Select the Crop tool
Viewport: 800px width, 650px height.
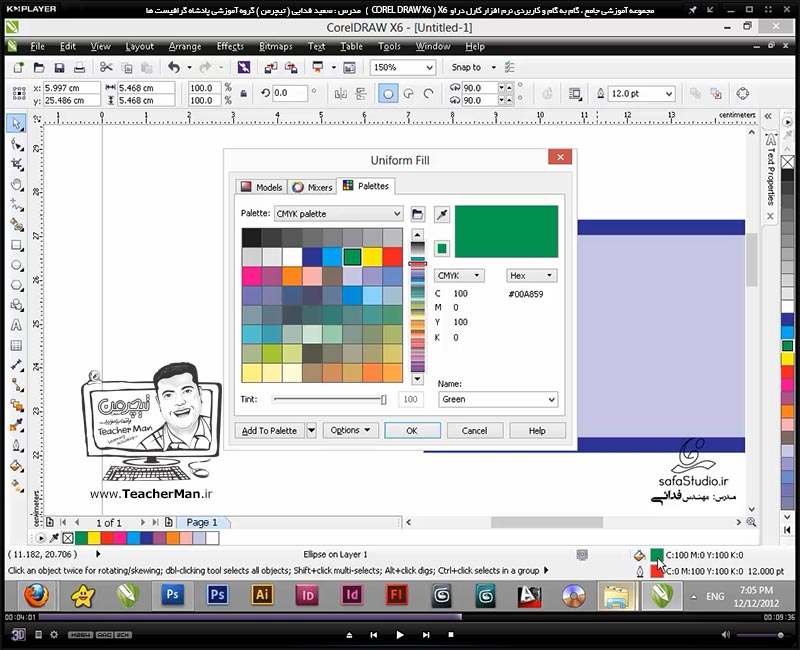tap(16, 164)
